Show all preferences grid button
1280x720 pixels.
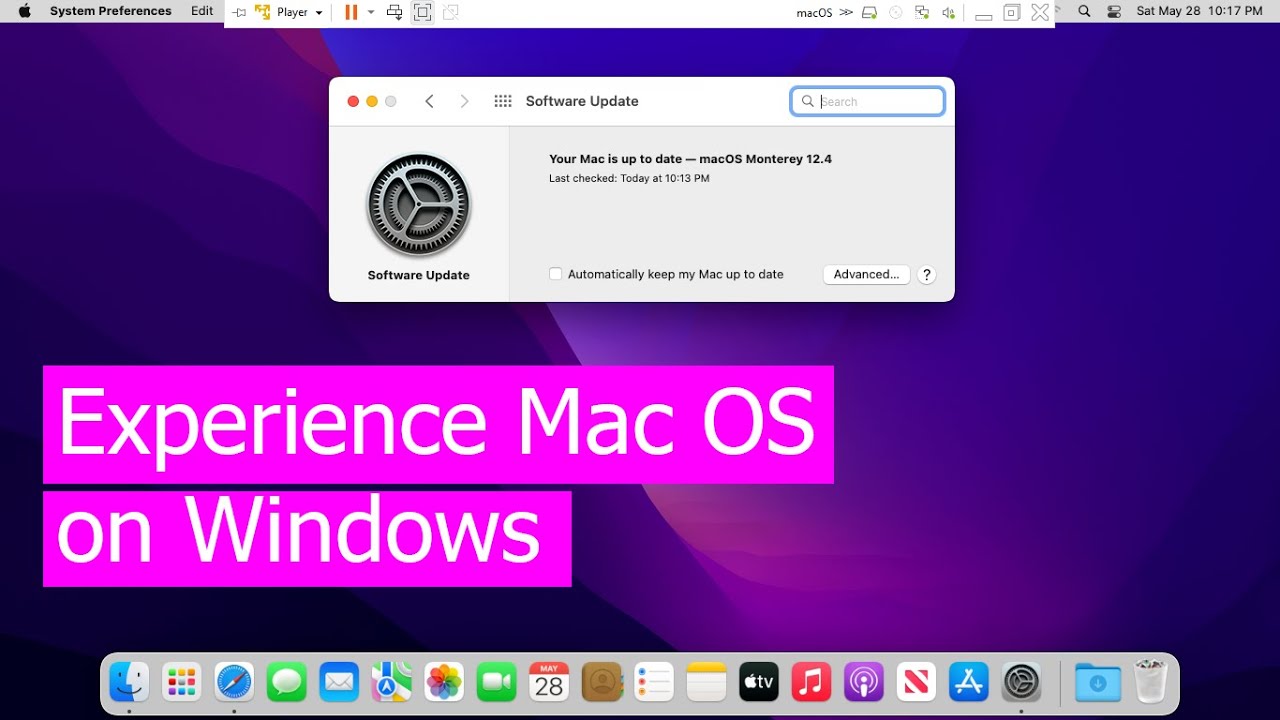[503, 101]
